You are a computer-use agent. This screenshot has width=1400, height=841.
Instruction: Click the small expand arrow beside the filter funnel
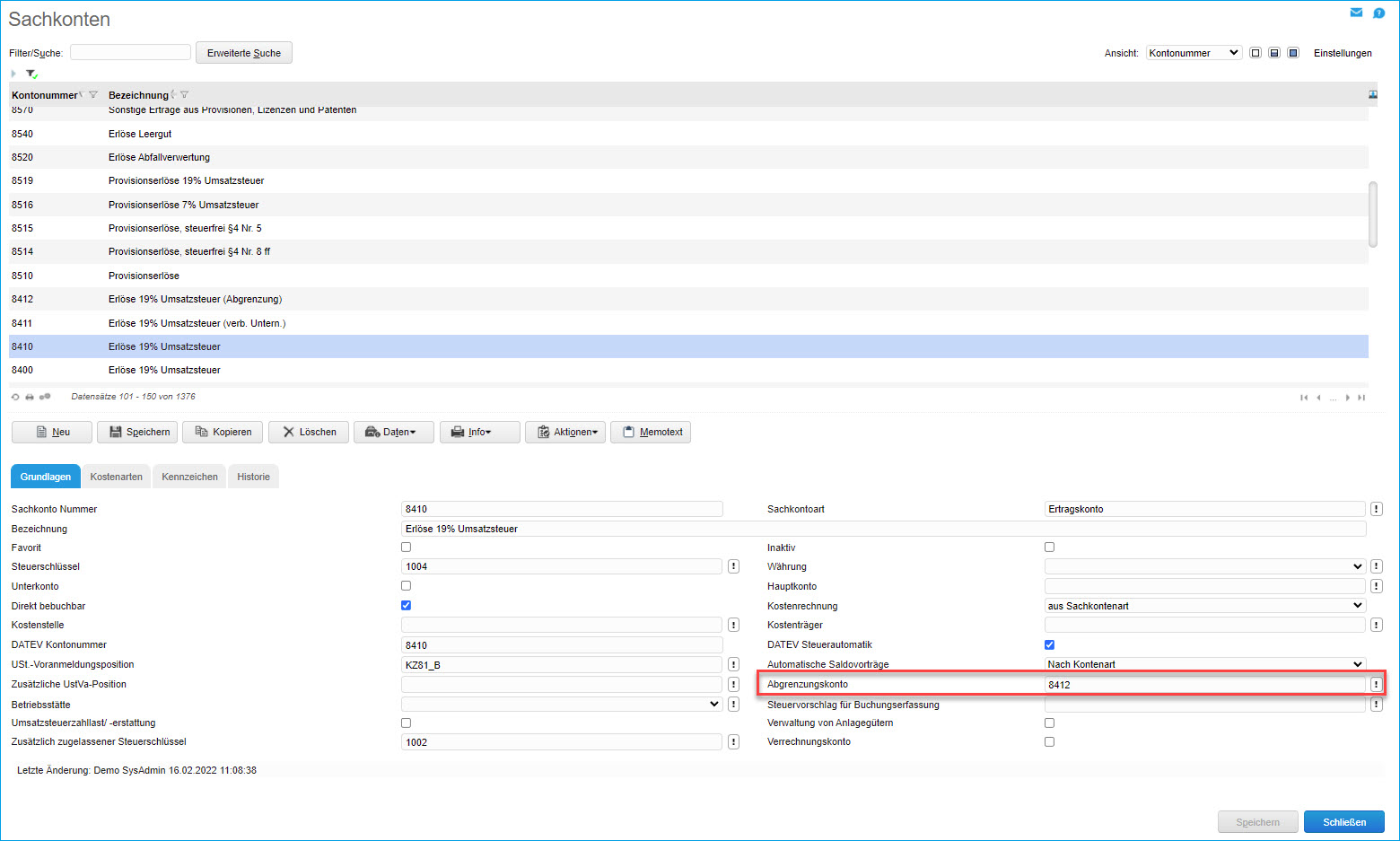tap(13, 74)
